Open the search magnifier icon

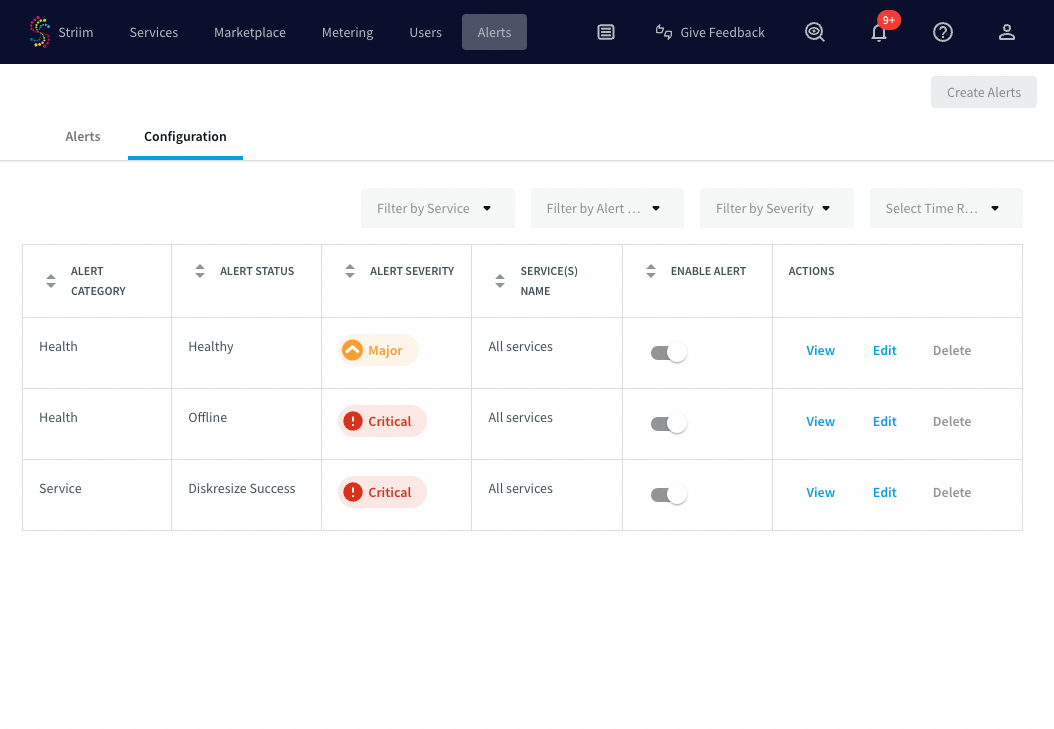[x=814, y=31]
